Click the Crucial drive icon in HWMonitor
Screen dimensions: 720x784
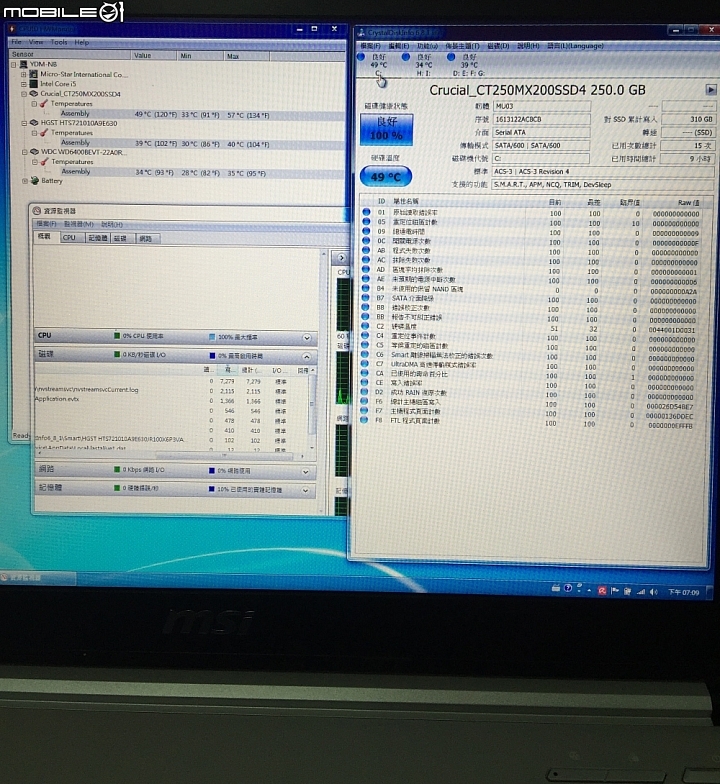tap(34, 94)
